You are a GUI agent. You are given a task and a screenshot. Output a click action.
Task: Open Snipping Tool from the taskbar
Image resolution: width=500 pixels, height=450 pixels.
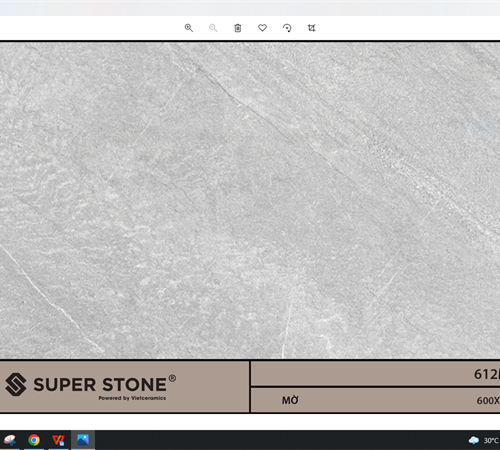pos(9,440)
